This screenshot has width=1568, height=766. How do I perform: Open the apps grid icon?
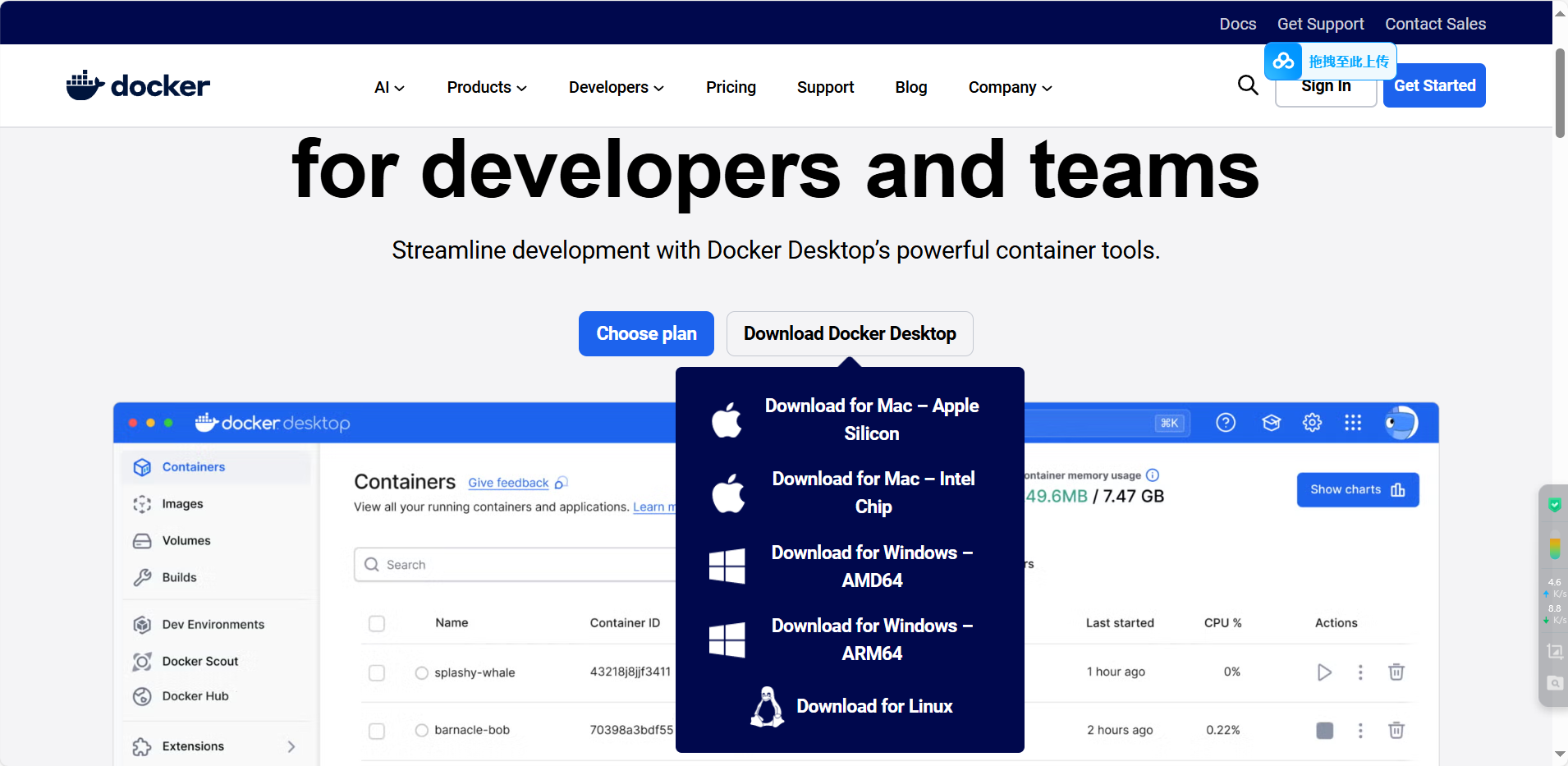pos(1353,423)
